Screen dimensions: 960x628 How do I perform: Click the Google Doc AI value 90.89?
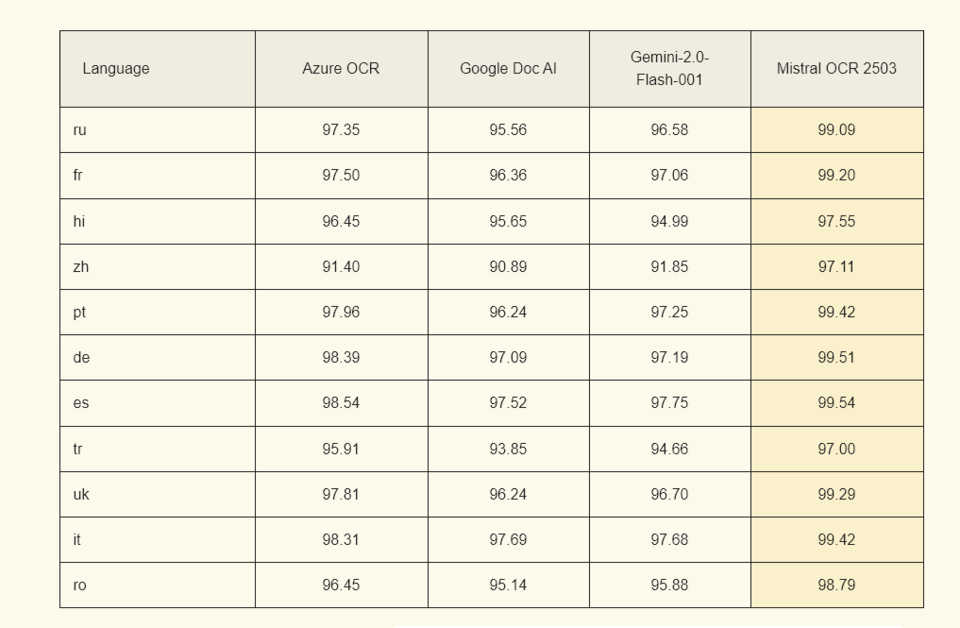(x=508, y=267)
